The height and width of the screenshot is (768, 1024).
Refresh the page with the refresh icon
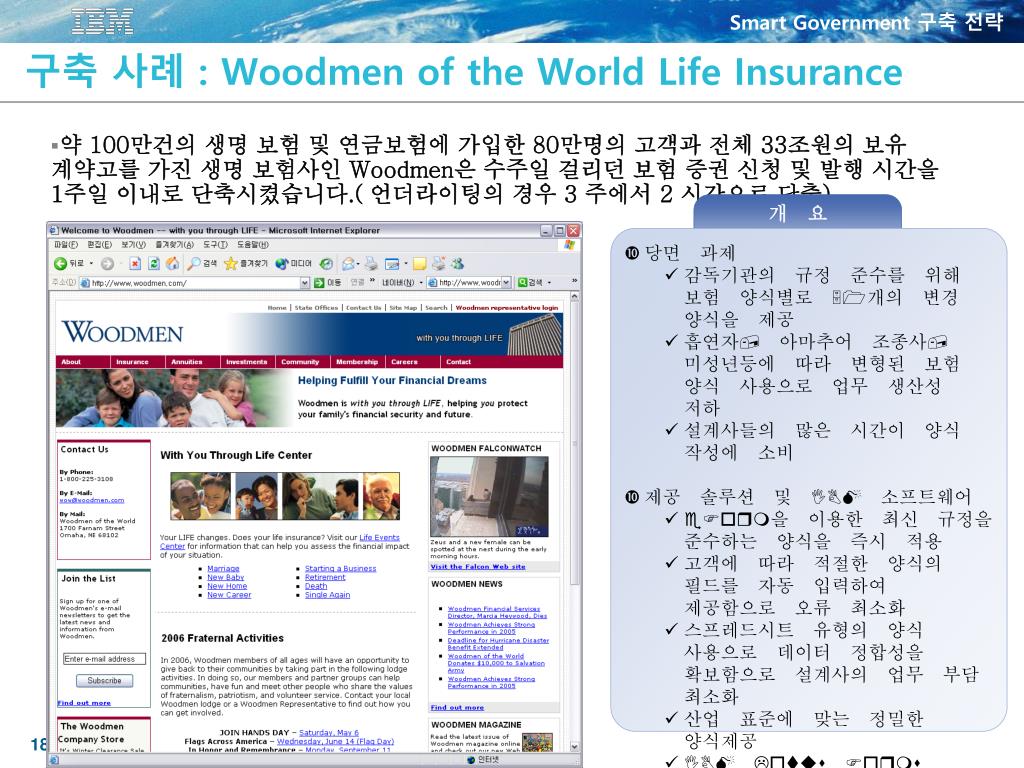pyautogui.click(x=154, y=263)
